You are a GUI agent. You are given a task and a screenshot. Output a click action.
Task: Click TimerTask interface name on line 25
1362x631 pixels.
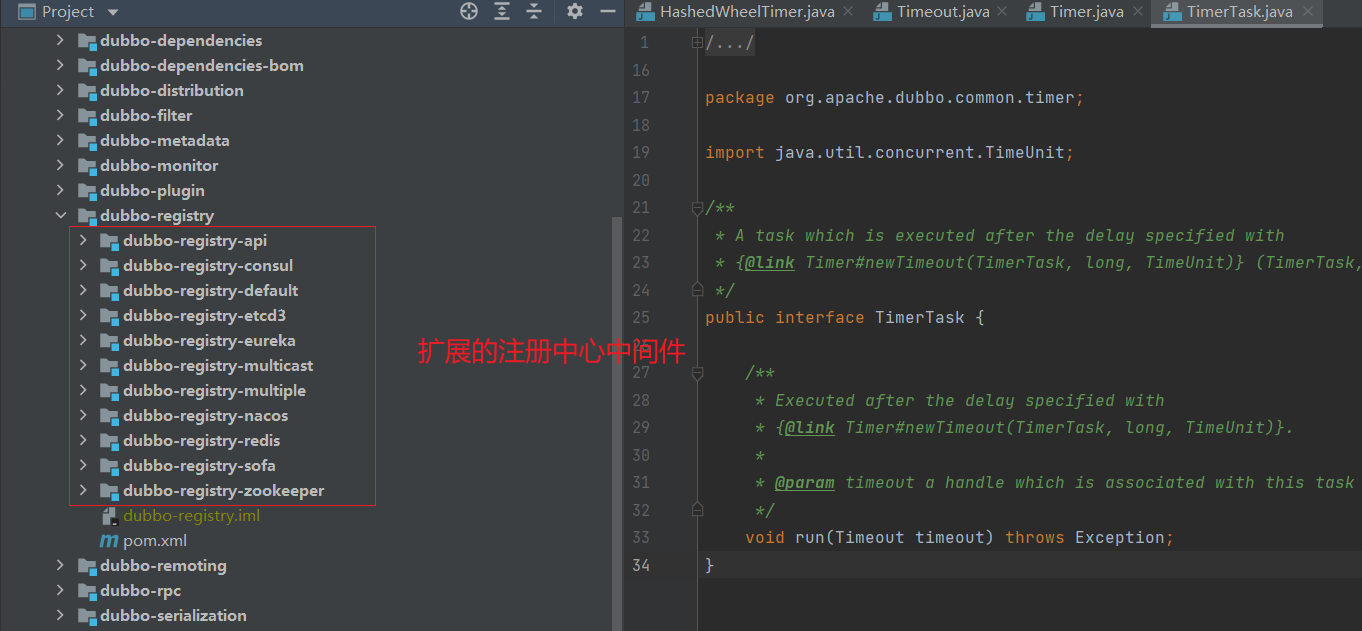pyautogui.click(x=920, y=317)
